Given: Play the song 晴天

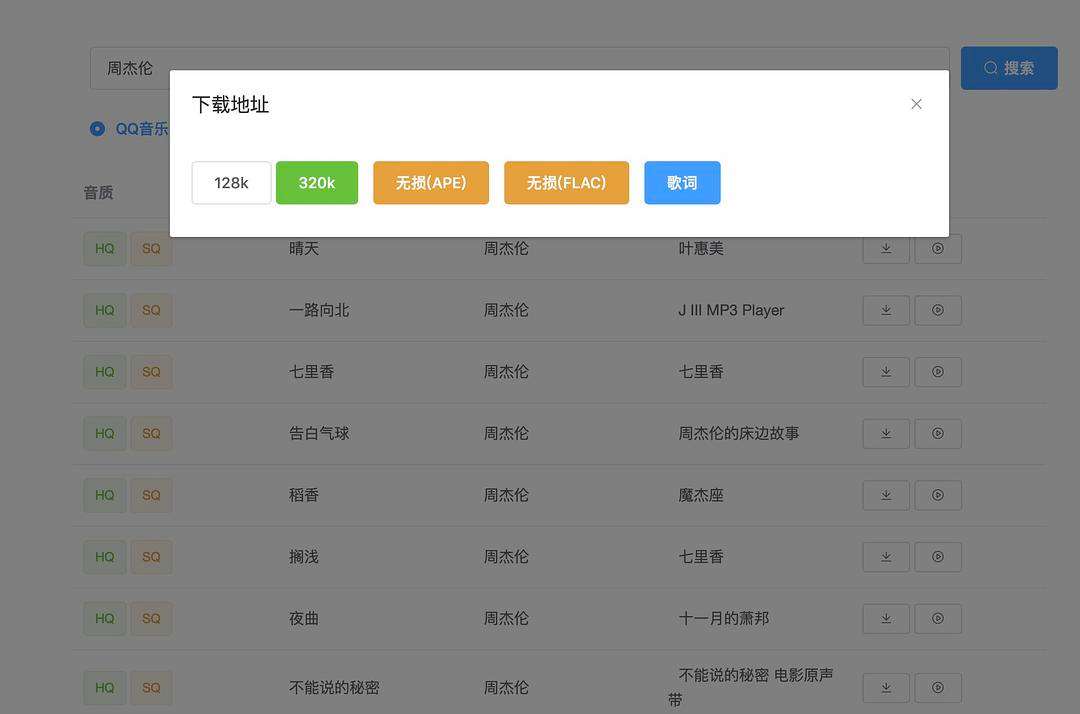Looking at the screenshot, I should [x=938, y=249].
